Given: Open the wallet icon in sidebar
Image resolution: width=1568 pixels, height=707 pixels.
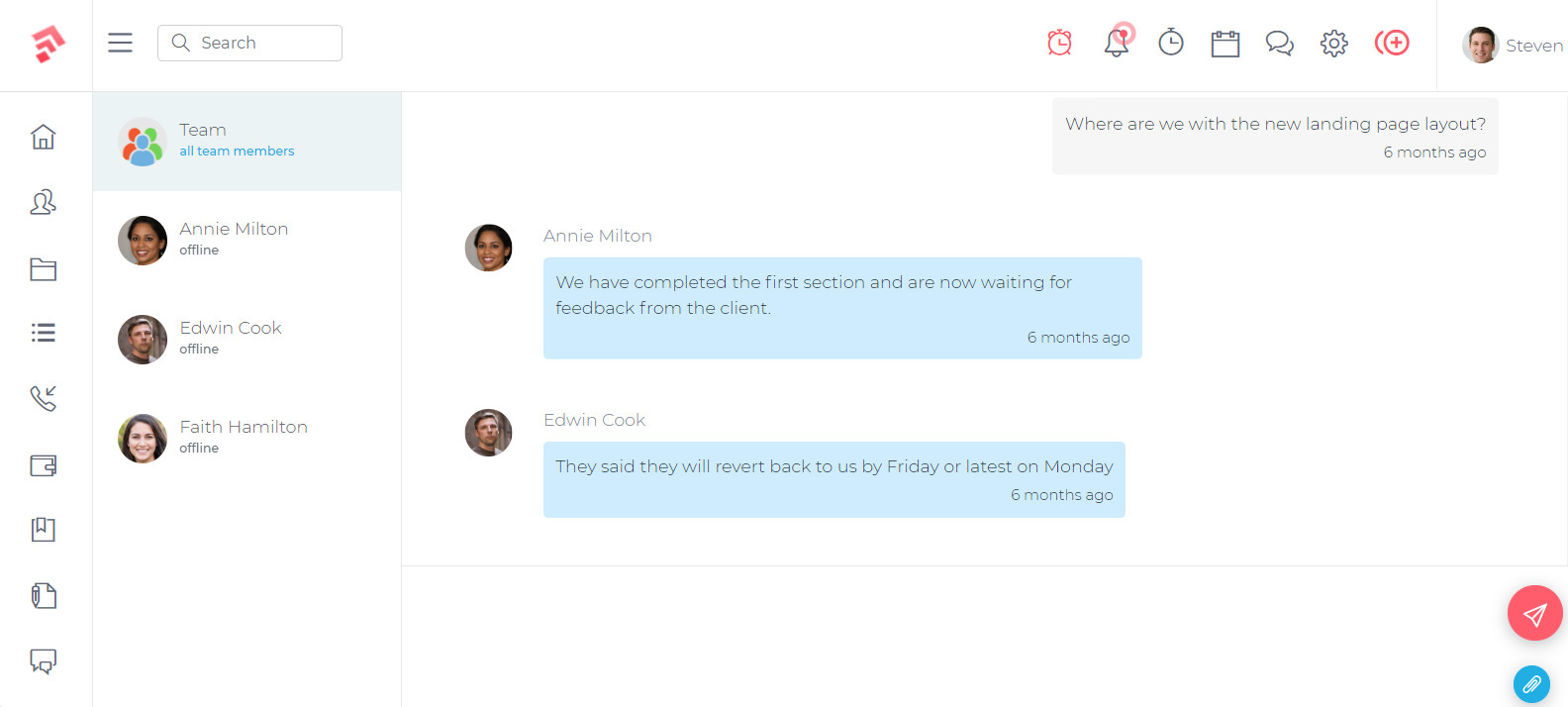Looking at the screenshot, I should (x=43, y=465).
